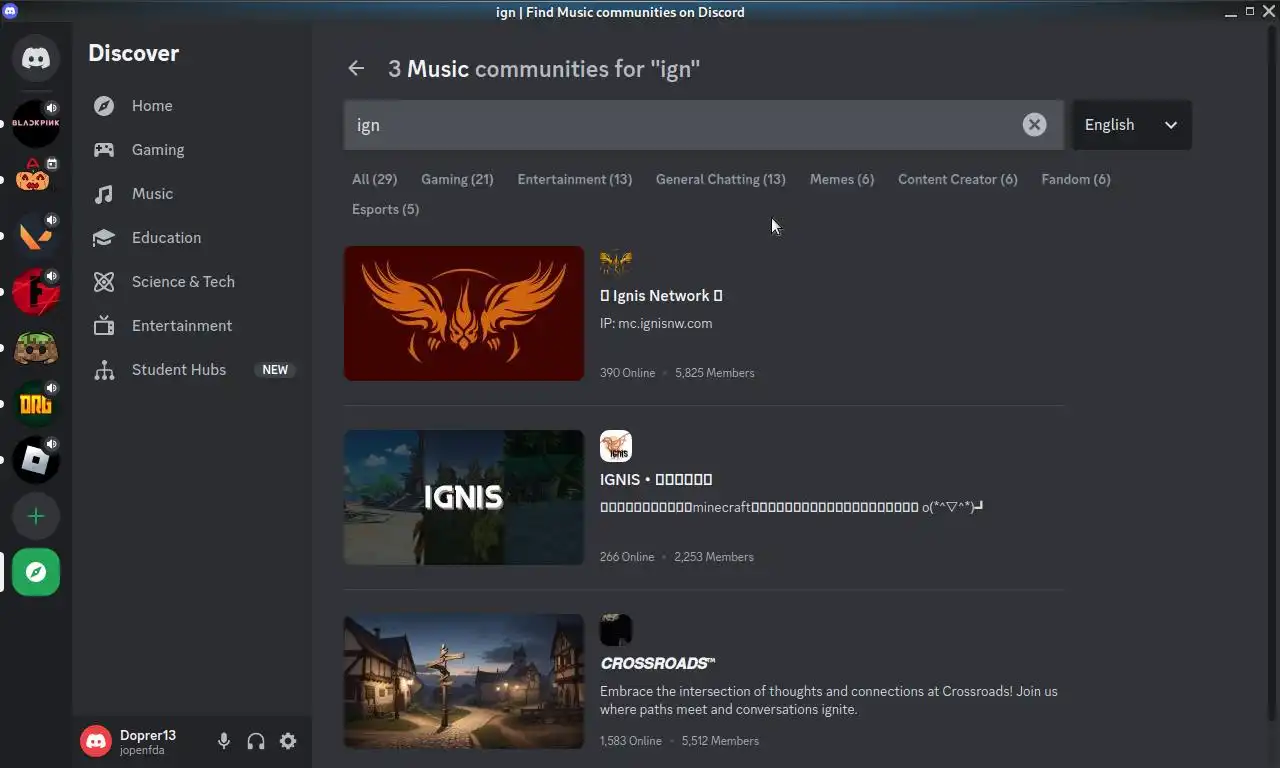The image size is (1280, 768).
Task: Filter results by Content Creator (6)
Action: [957, 179]
